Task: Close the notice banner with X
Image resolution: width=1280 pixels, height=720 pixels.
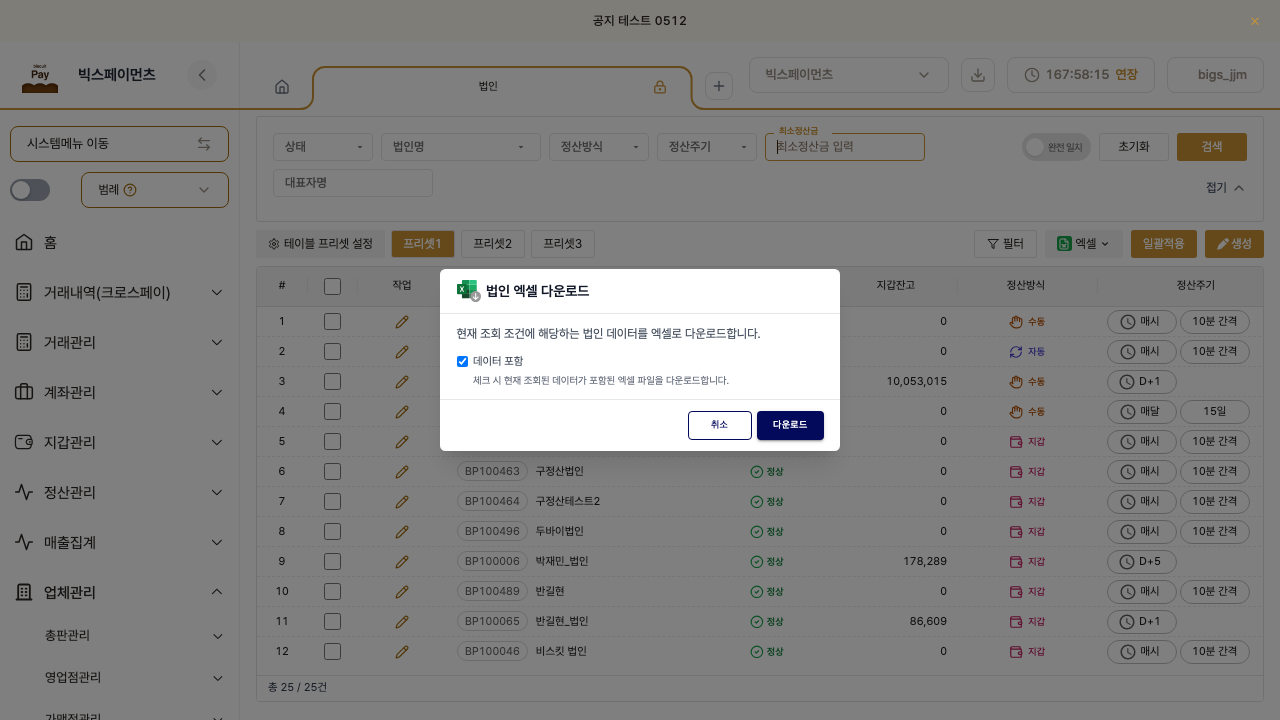Action: coord(1255,21)
